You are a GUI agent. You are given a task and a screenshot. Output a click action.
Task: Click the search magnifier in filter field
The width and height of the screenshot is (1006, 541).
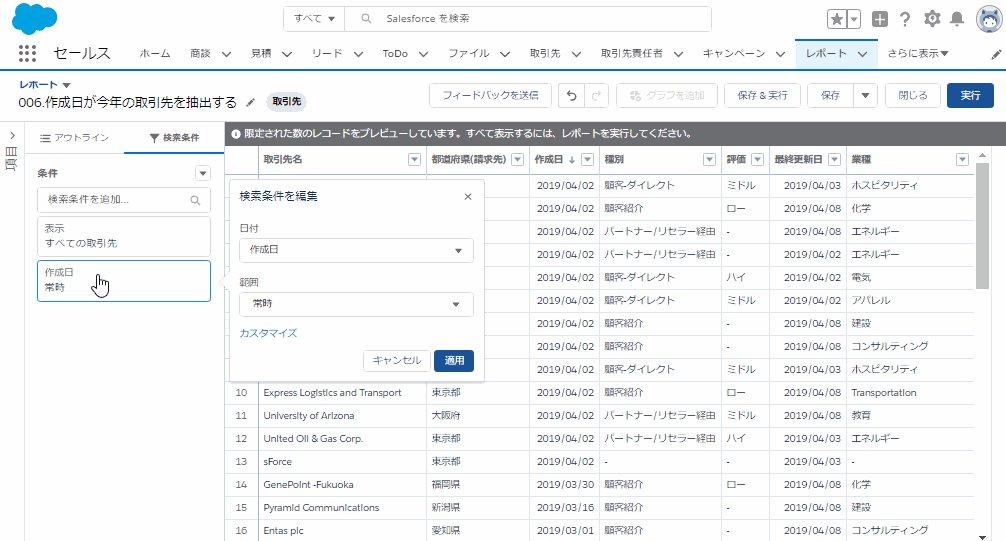195,200
